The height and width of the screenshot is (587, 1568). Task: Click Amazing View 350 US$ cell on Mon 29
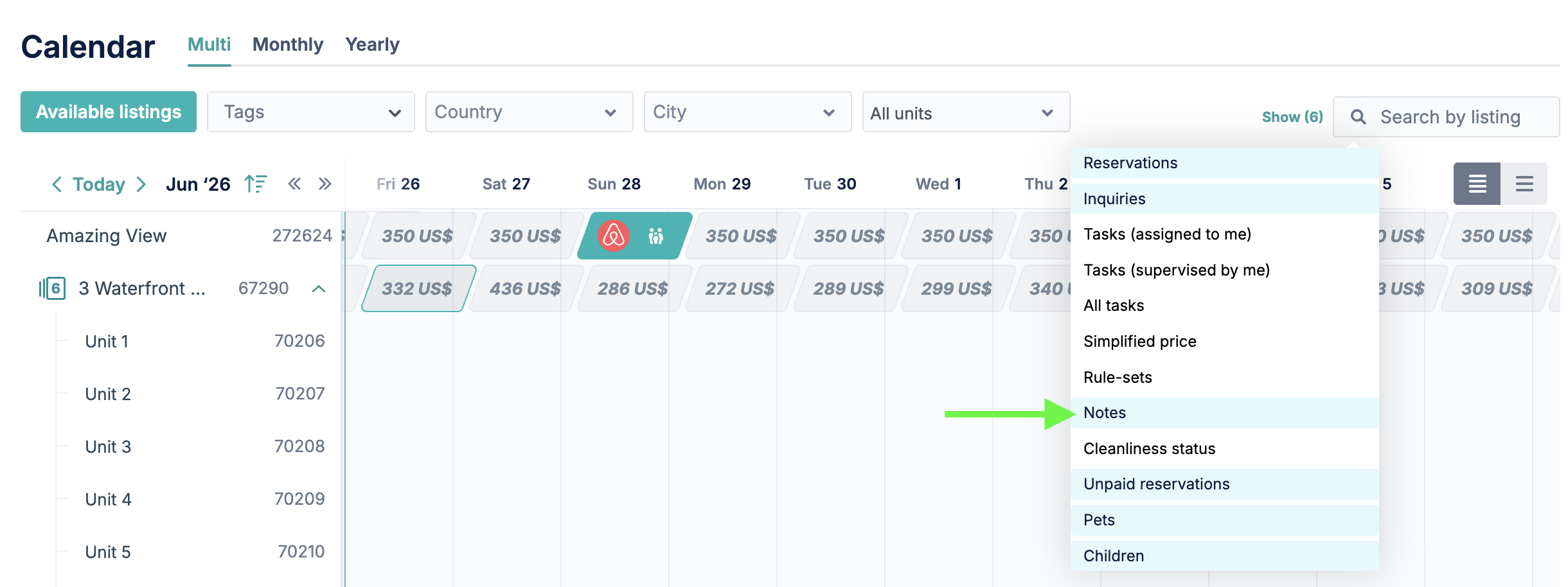[742, 236]
